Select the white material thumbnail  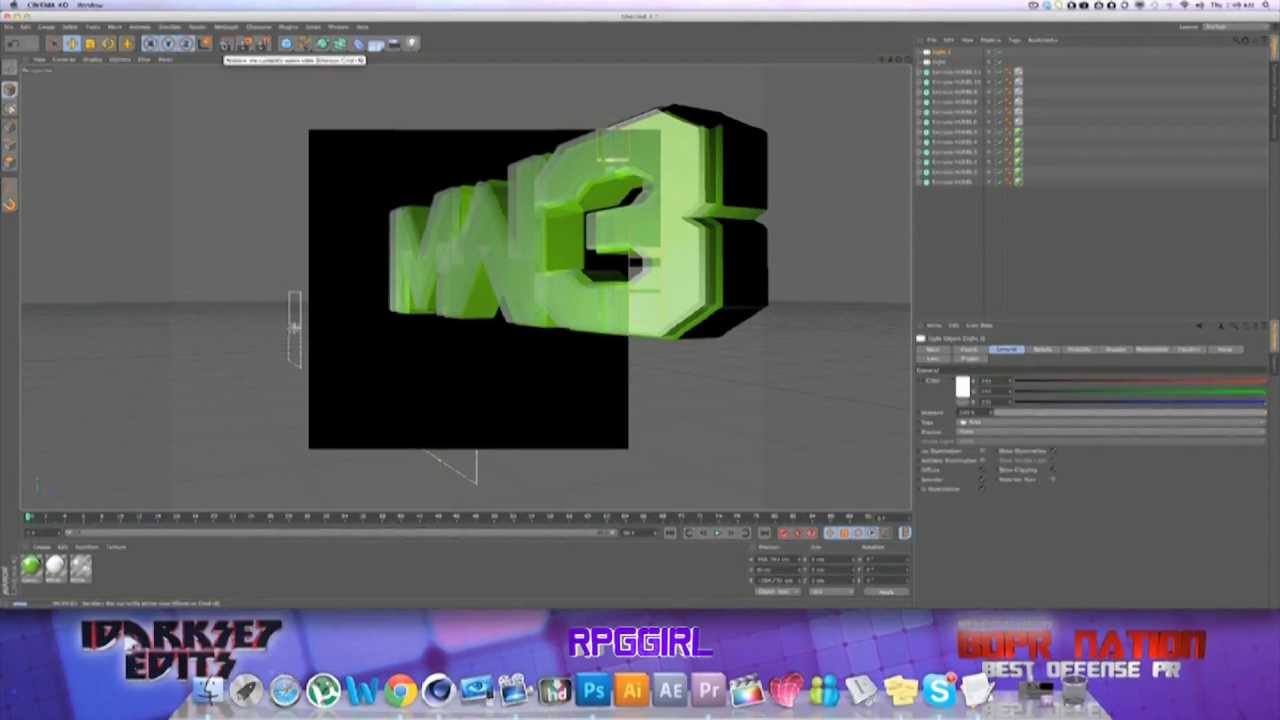pyautogui.click(x=56, y=568)
